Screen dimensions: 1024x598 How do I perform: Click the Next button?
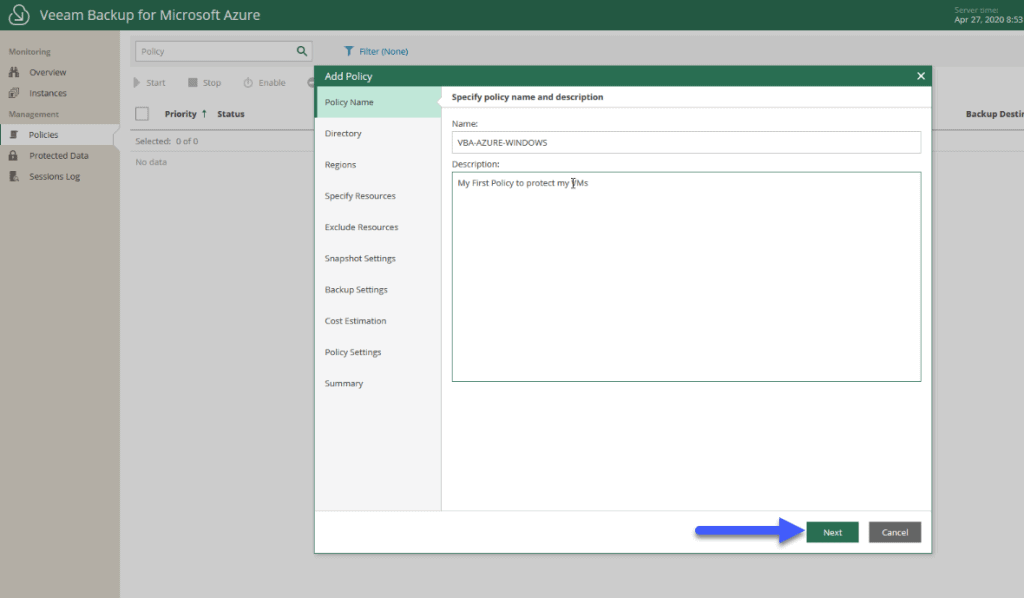point(832,532)
